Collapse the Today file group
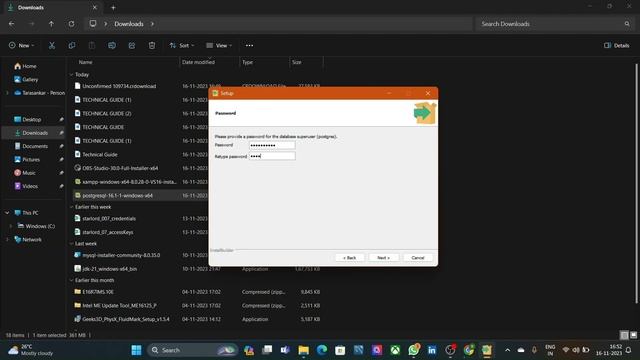This screenshot has height=360, width=640. click(x=71, y=75)
